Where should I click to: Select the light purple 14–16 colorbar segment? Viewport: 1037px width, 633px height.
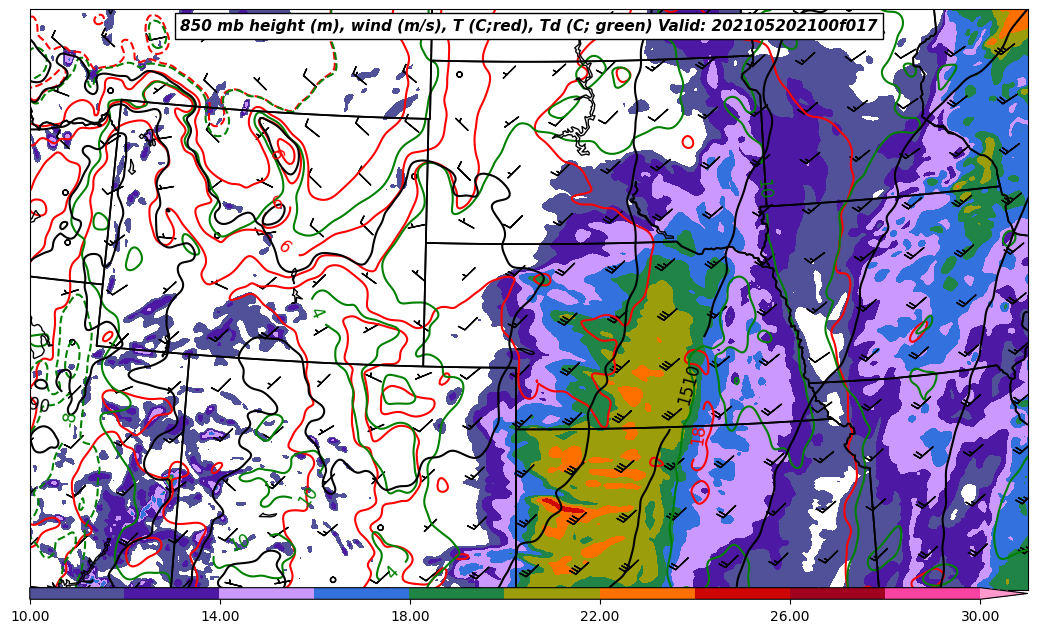point(267,593)
